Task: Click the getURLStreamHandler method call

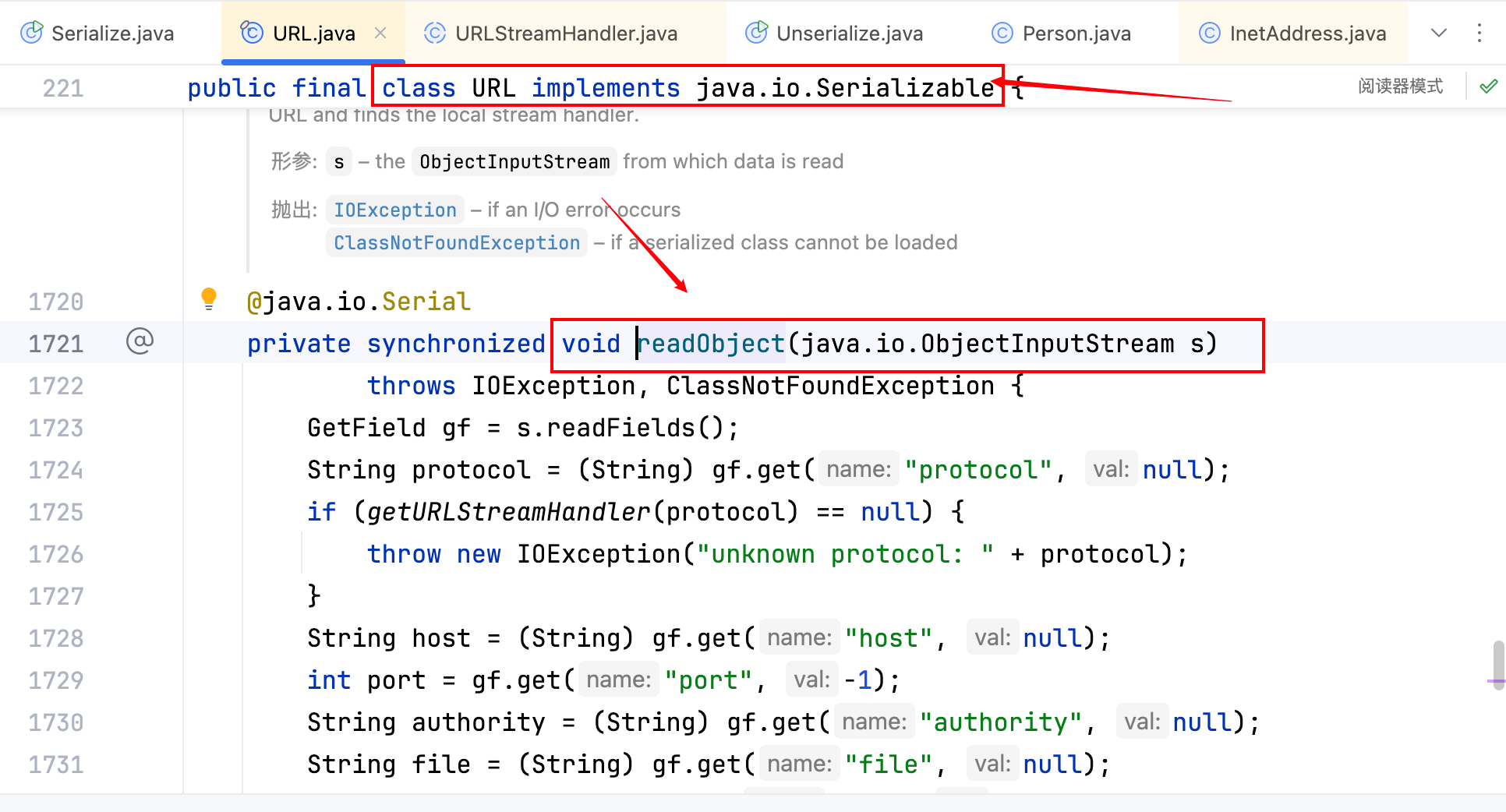Action: click(x=508, y=512)
